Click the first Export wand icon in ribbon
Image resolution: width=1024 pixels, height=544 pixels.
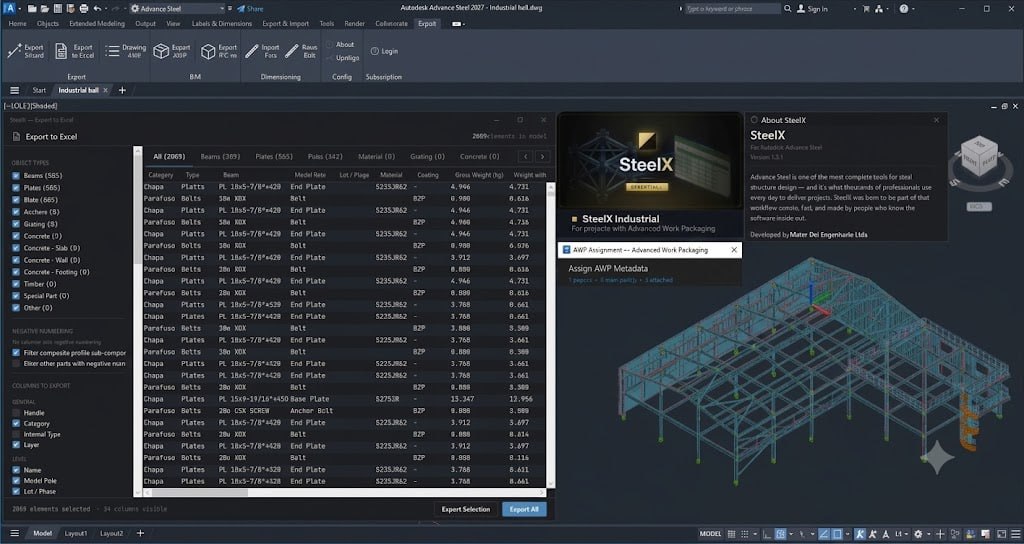click(x=14, y=51)
